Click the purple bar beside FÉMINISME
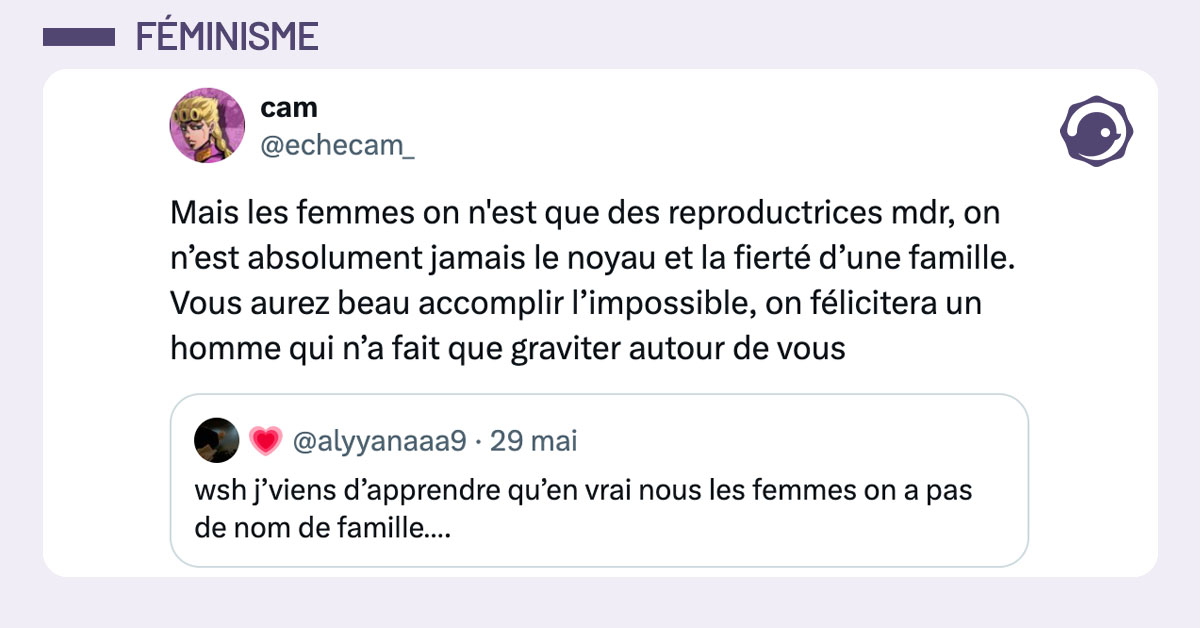The image size is (1200, 628). [80, 37]
